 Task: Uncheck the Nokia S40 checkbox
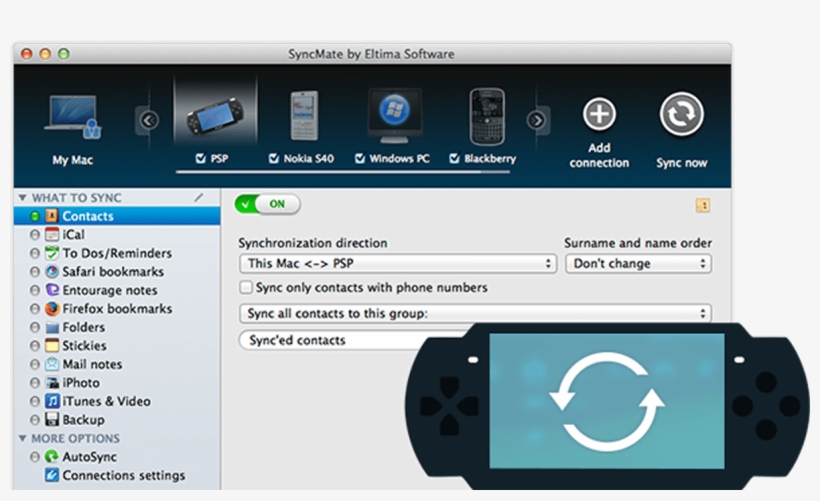[274, 158]
